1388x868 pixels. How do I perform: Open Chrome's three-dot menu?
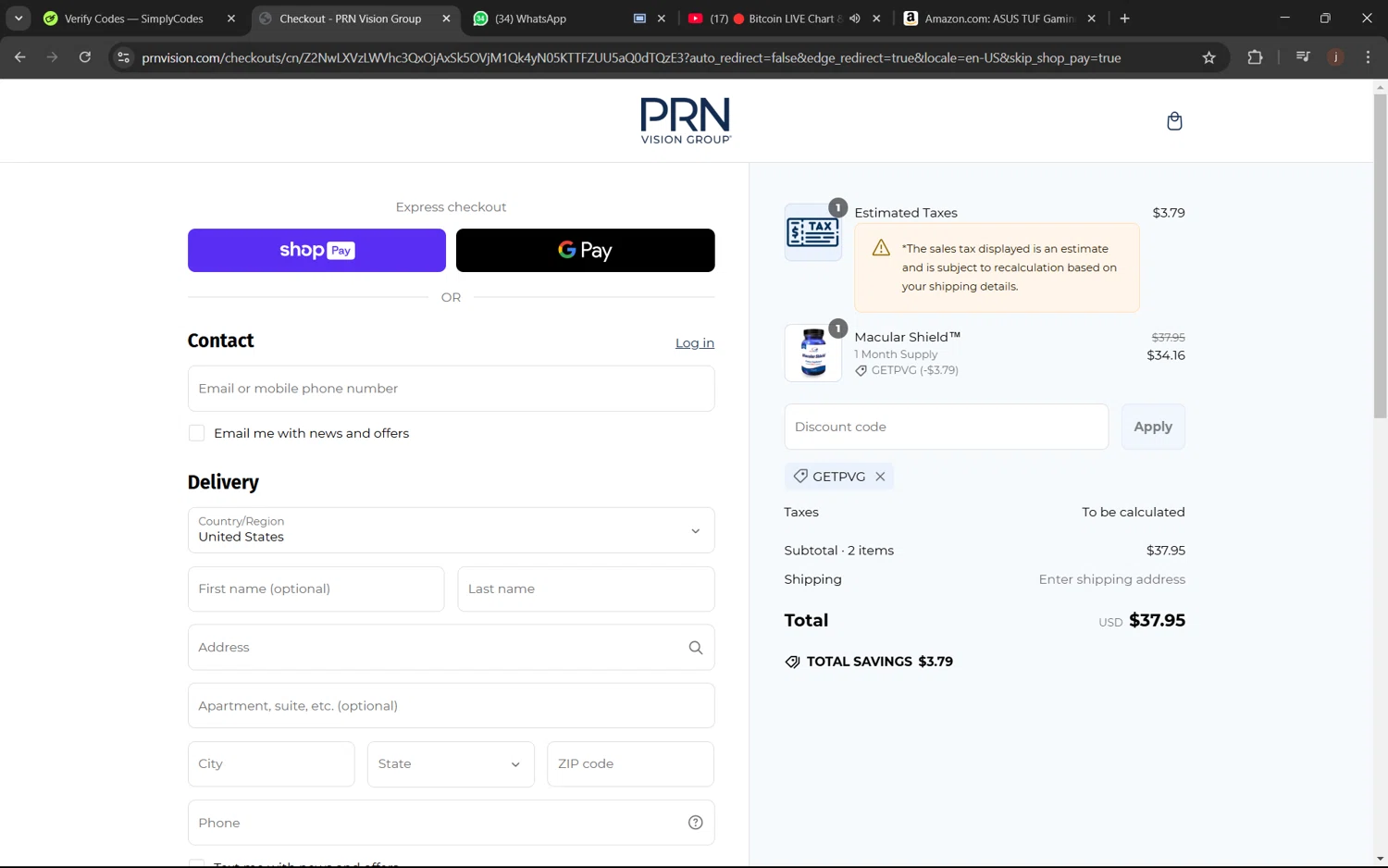pos(1368,57)
